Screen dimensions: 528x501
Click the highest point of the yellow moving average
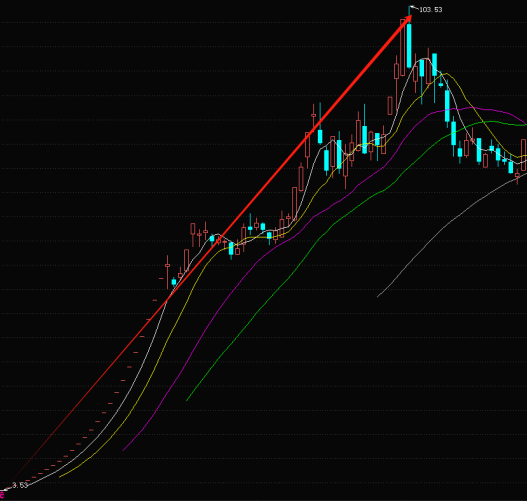(446, 73)
